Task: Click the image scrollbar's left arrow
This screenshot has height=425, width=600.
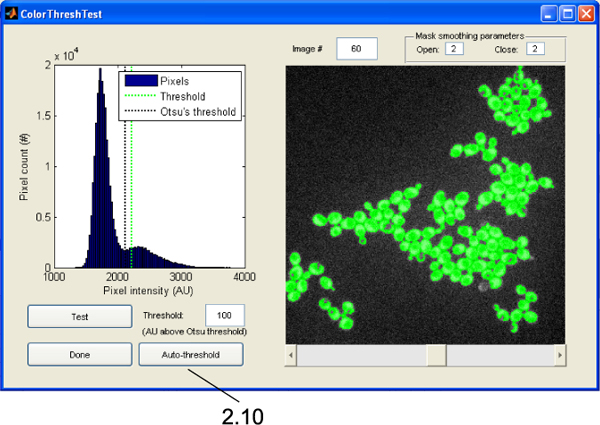Action: pyautogui.click(x=292, y=355)
